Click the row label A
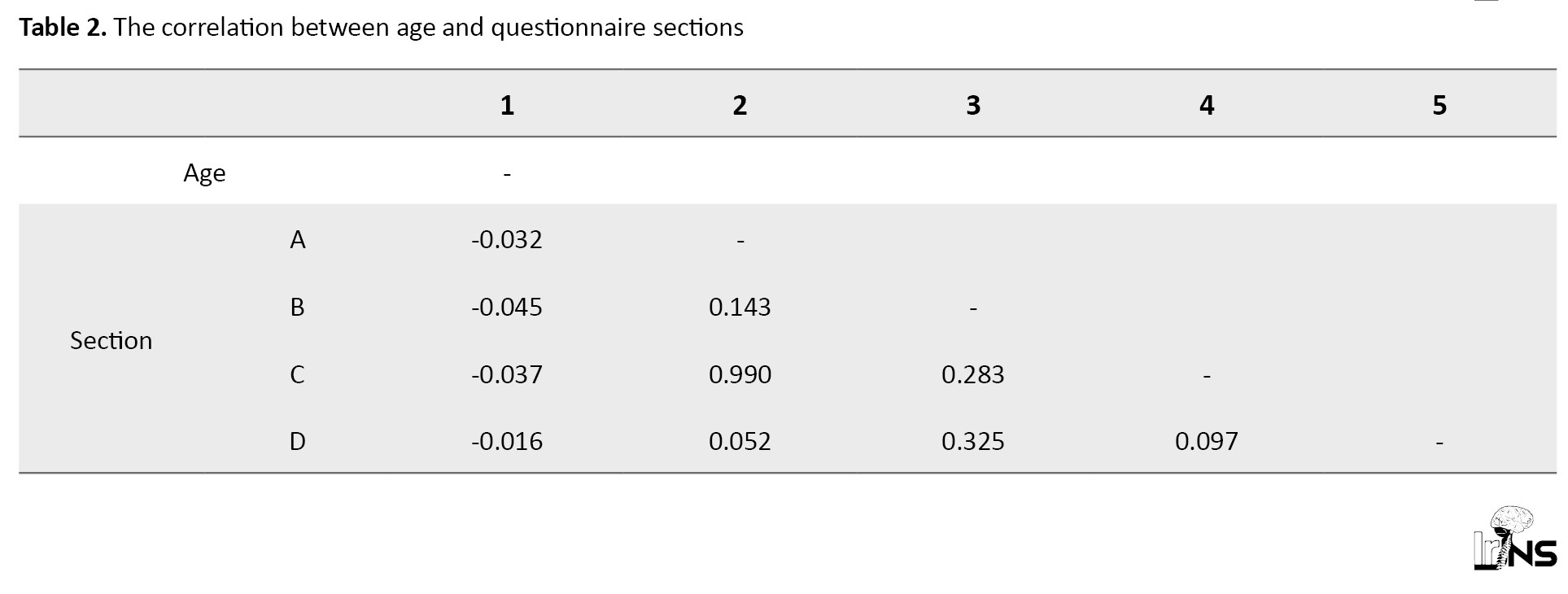The height and width of the screenshot is (594, 1568). [x=298, y=239]
